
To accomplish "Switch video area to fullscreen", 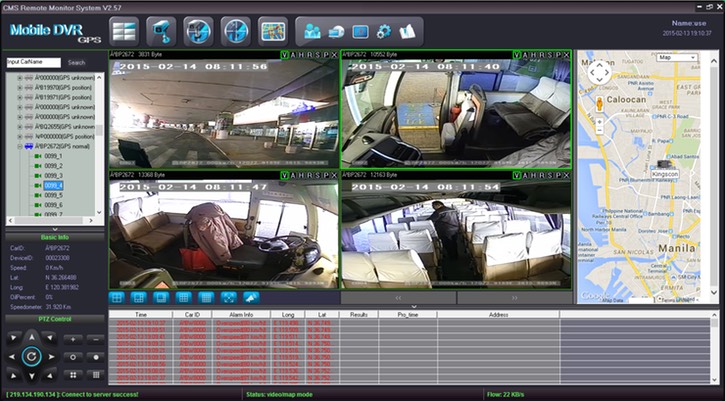I will pos(227,297).
